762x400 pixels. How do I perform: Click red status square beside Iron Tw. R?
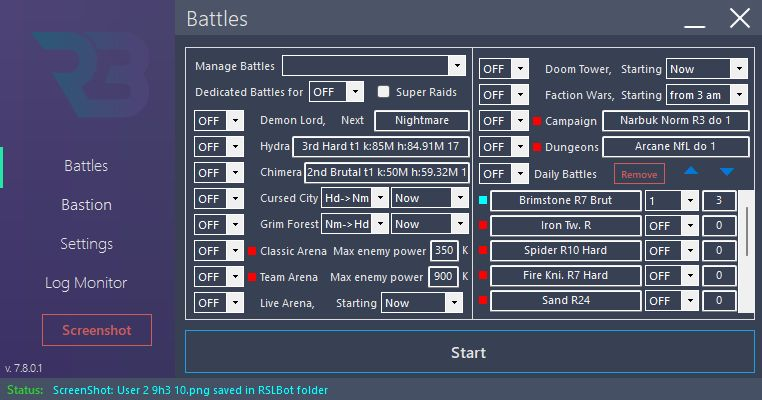483,225
